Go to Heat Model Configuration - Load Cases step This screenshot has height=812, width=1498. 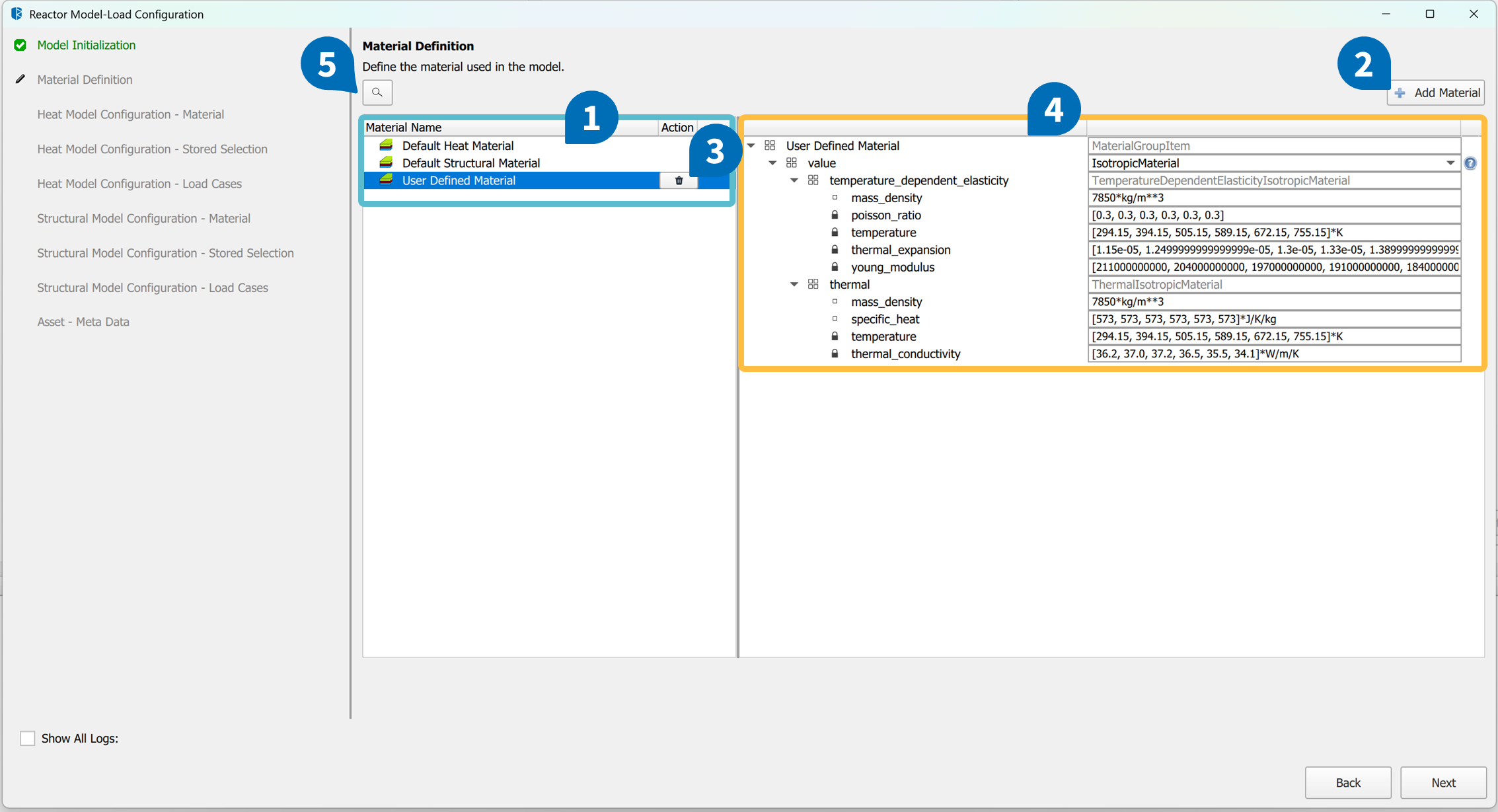pos(139,184)
